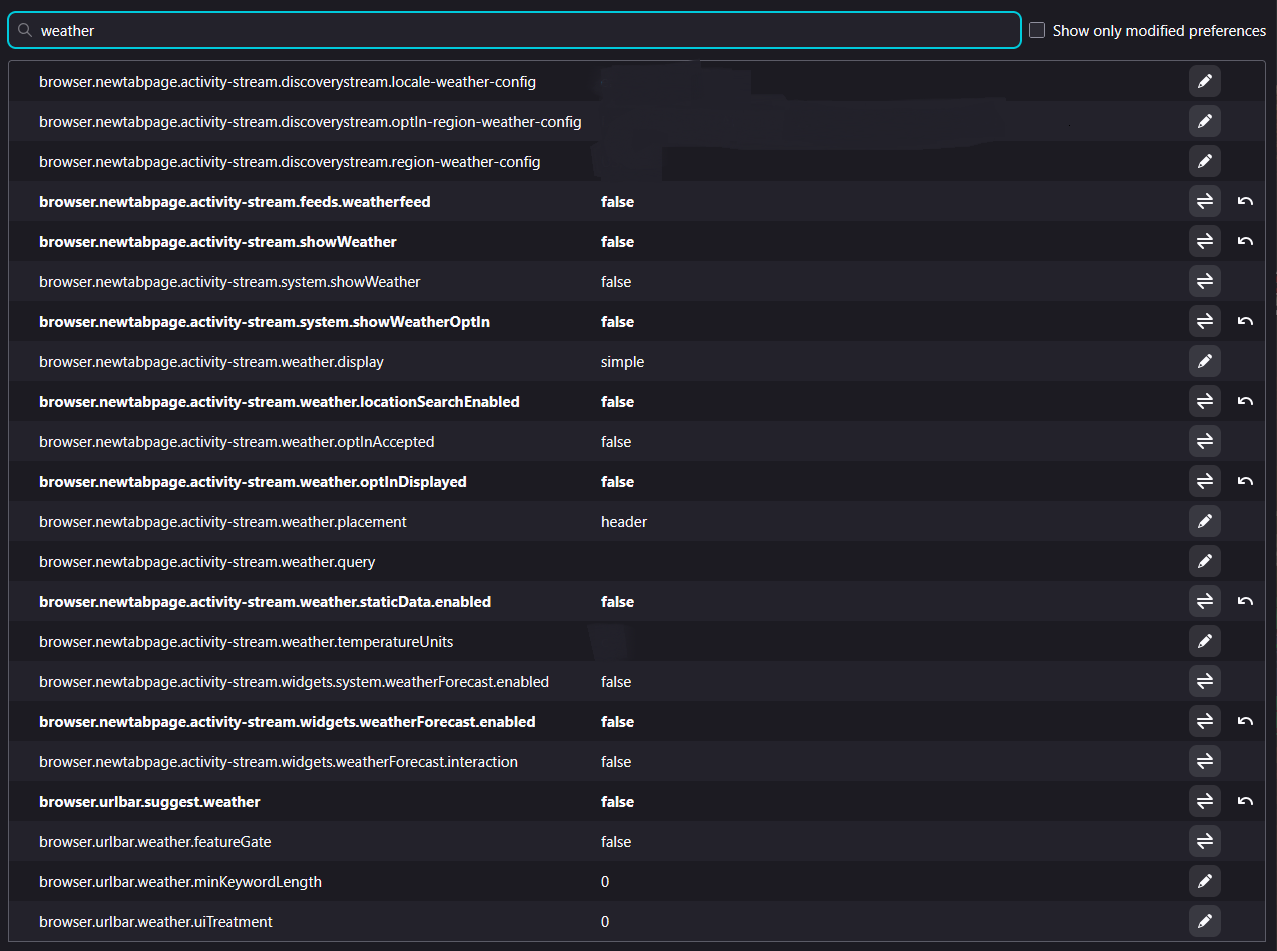Screen dimensions: 1277x951
Task: Select the feeds.weatherfeed preference name
Action: [x=235, y=202]
